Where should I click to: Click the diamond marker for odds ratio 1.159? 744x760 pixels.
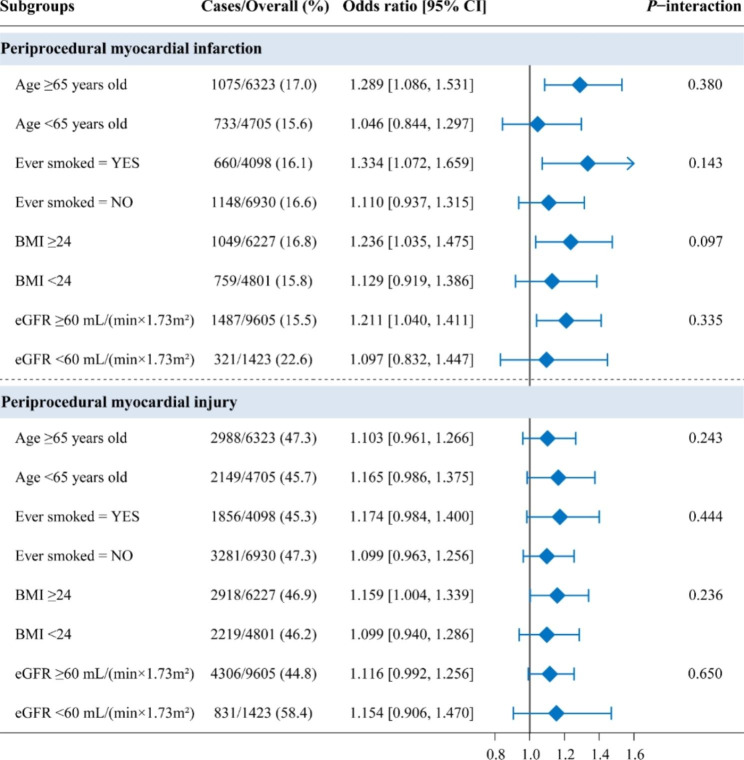(x=557, y=595)
